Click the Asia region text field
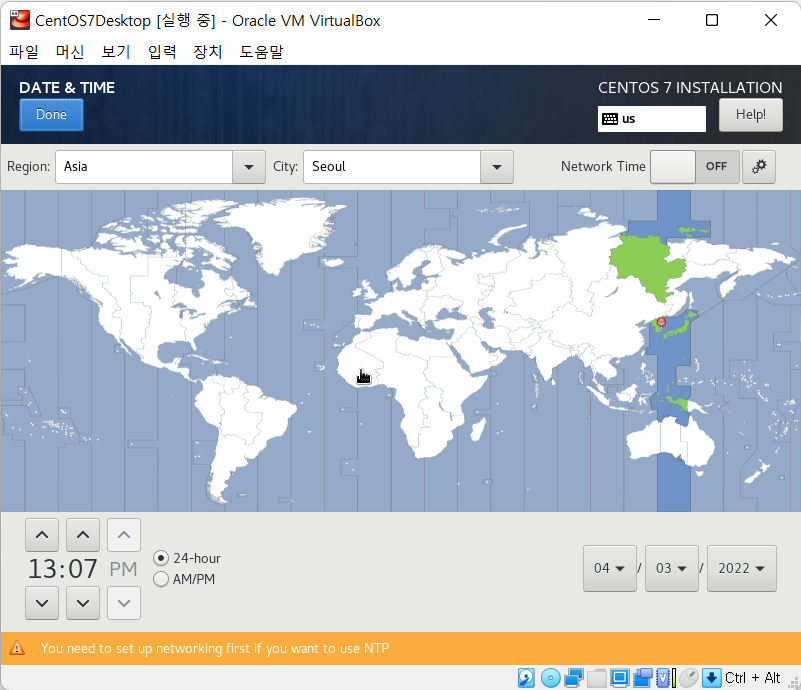The height and width of the screenshot is (690, 801). coord(144,167)
